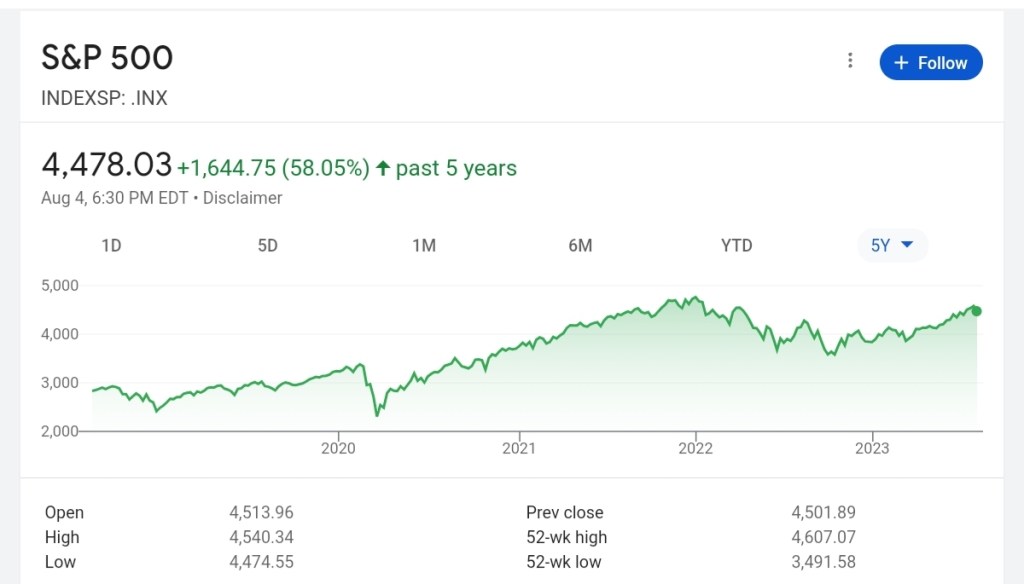
Task: Click the March 2020 dip on chart line
Action: coord(377,414)
